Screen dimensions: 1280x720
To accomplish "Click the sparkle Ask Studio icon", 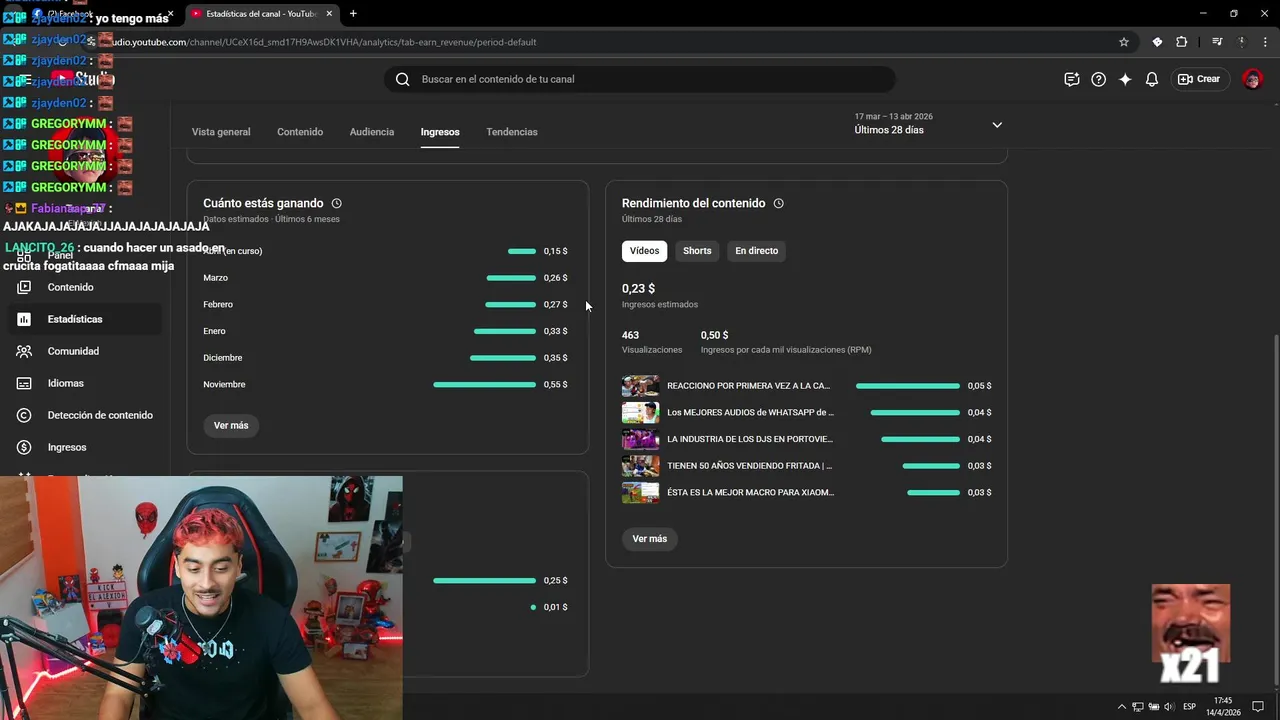I will pos(1125,79).
